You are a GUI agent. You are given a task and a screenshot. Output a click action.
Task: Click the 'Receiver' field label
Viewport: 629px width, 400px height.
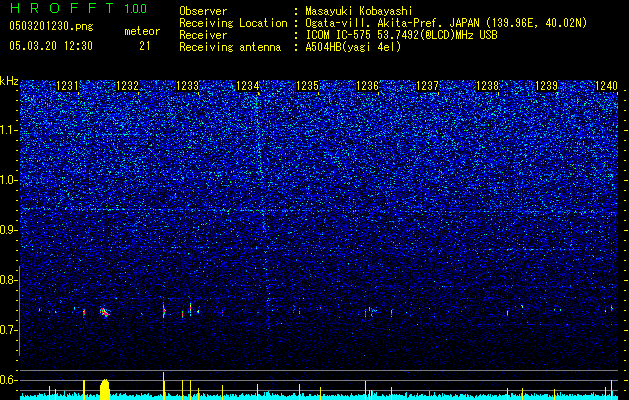pyautogui.click(x=203, y=35)
